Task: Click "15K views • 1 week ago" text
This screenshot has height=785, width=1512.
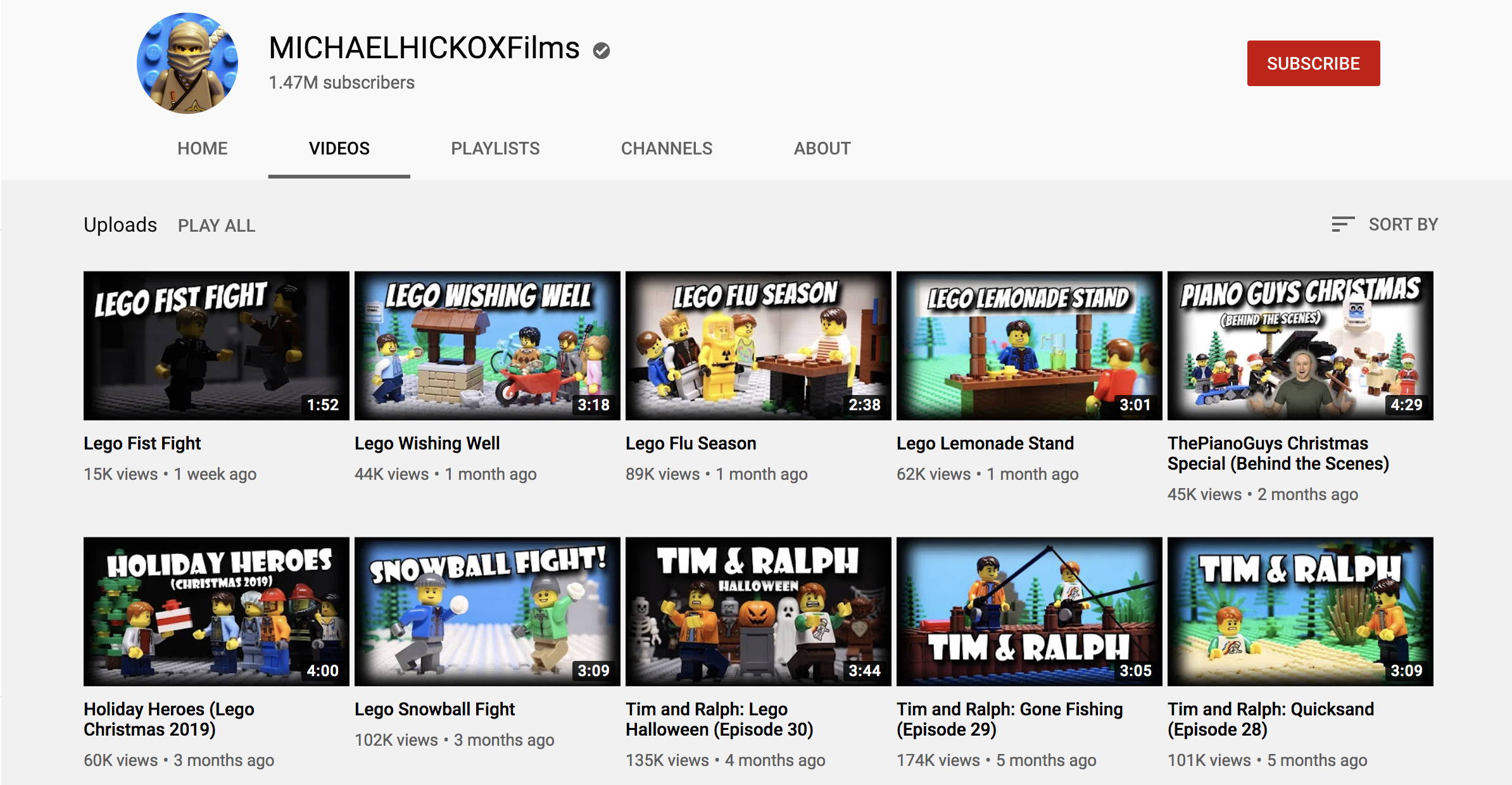Action: [x=170, y=474]
